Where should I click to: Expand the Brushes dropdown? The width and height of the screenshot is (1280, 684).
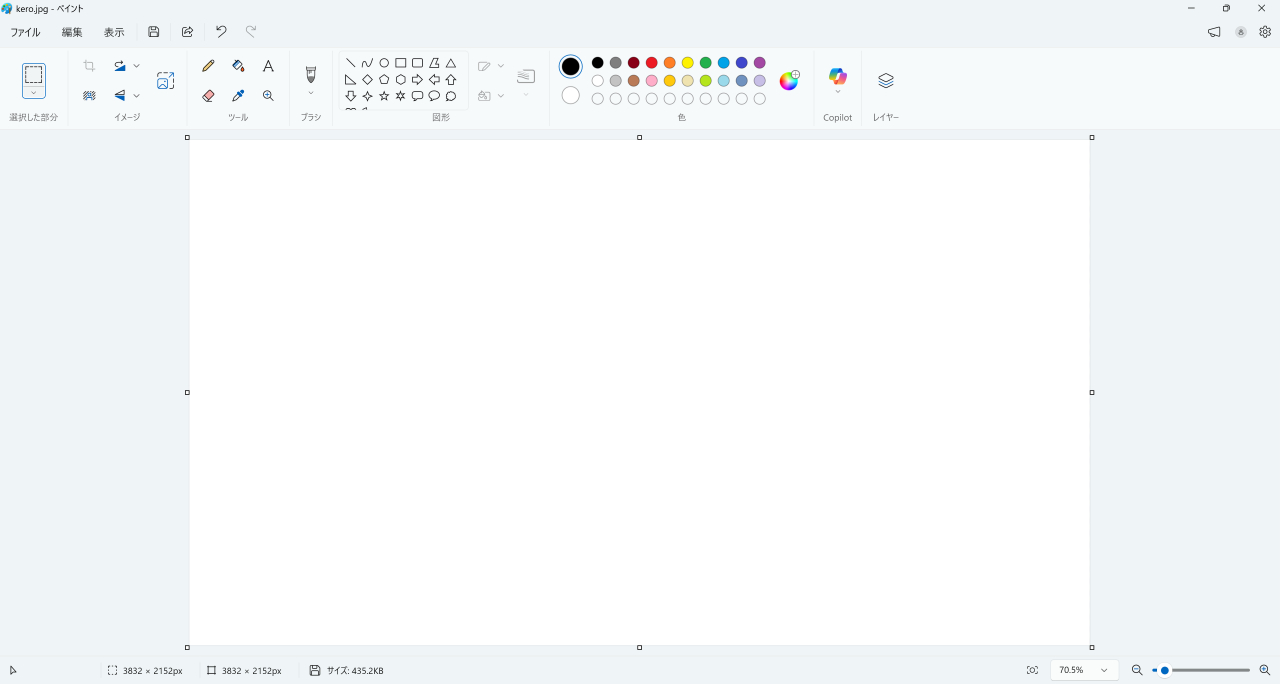point(311,93)
